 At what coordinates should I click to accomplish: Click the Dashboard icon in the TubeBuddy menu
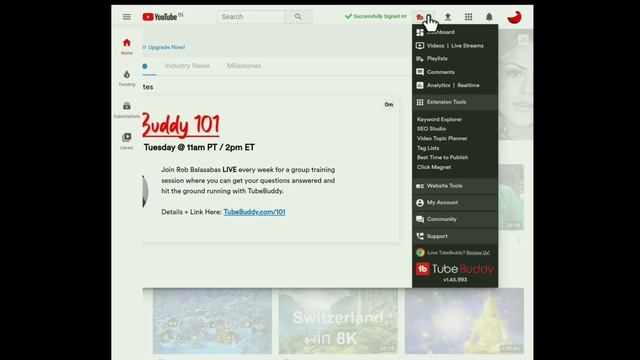tap(420, 32)
